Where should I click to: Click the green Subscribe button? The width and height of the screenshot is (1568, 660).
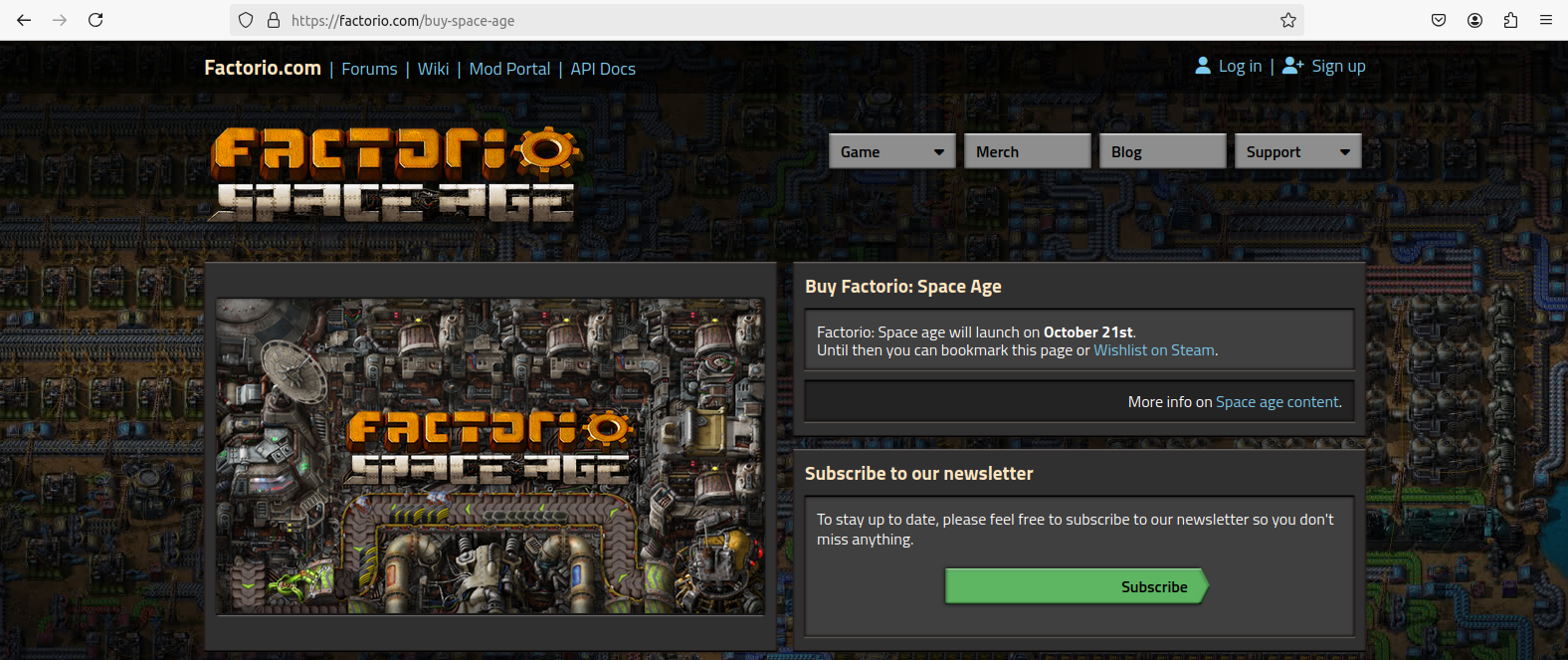tap(1077, 586)
